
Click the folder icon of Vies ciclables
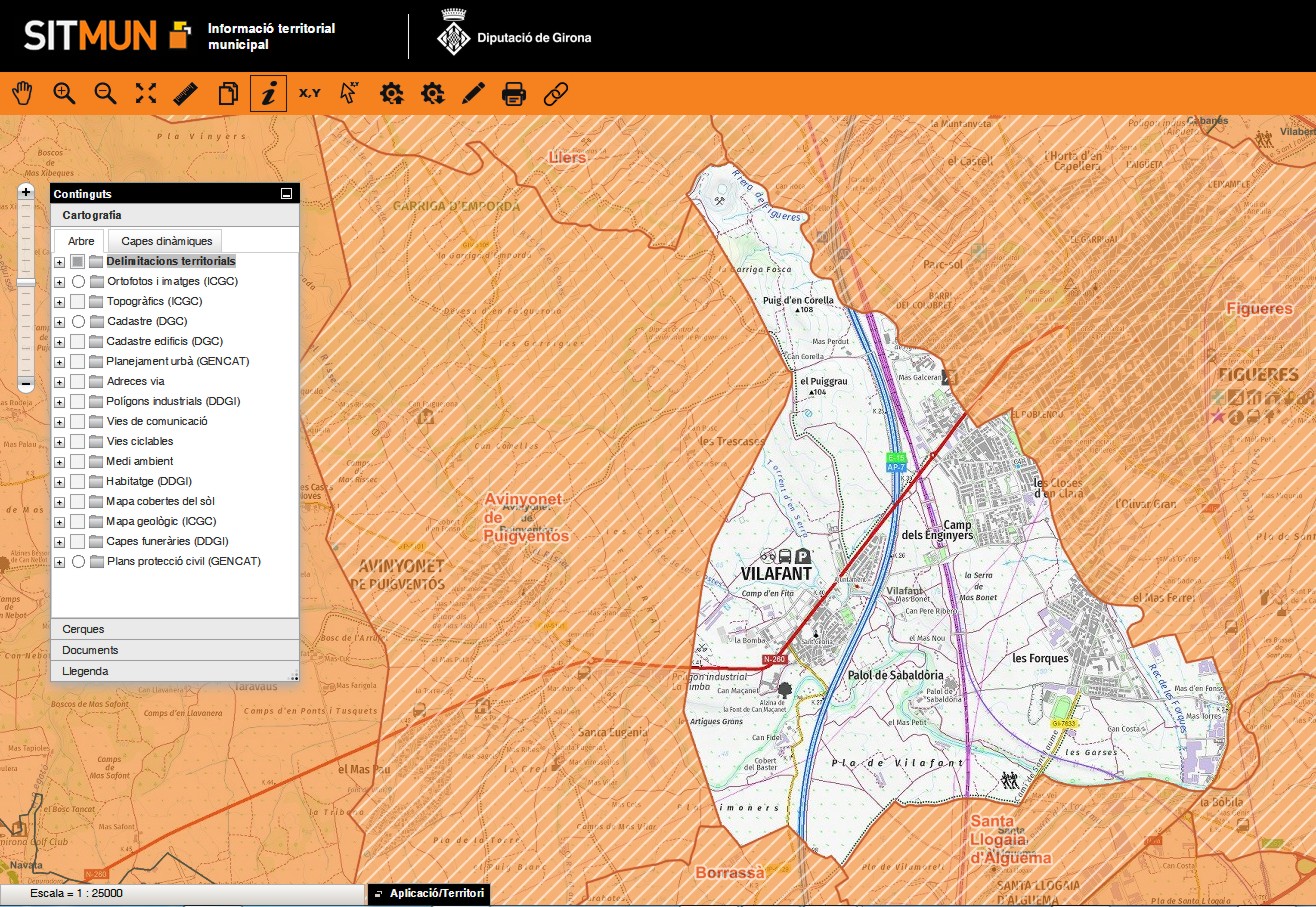pyautogui.click(x=96, y=441)
